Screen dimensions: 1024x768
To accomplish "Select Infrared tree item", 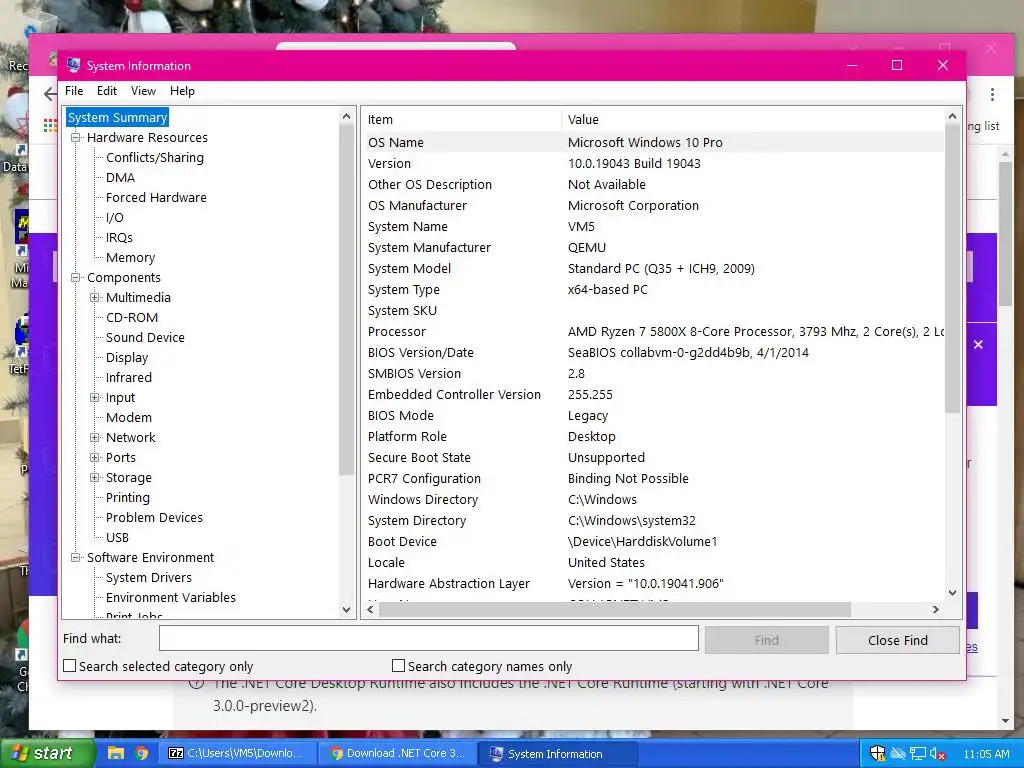I will (x=129, y=377).
